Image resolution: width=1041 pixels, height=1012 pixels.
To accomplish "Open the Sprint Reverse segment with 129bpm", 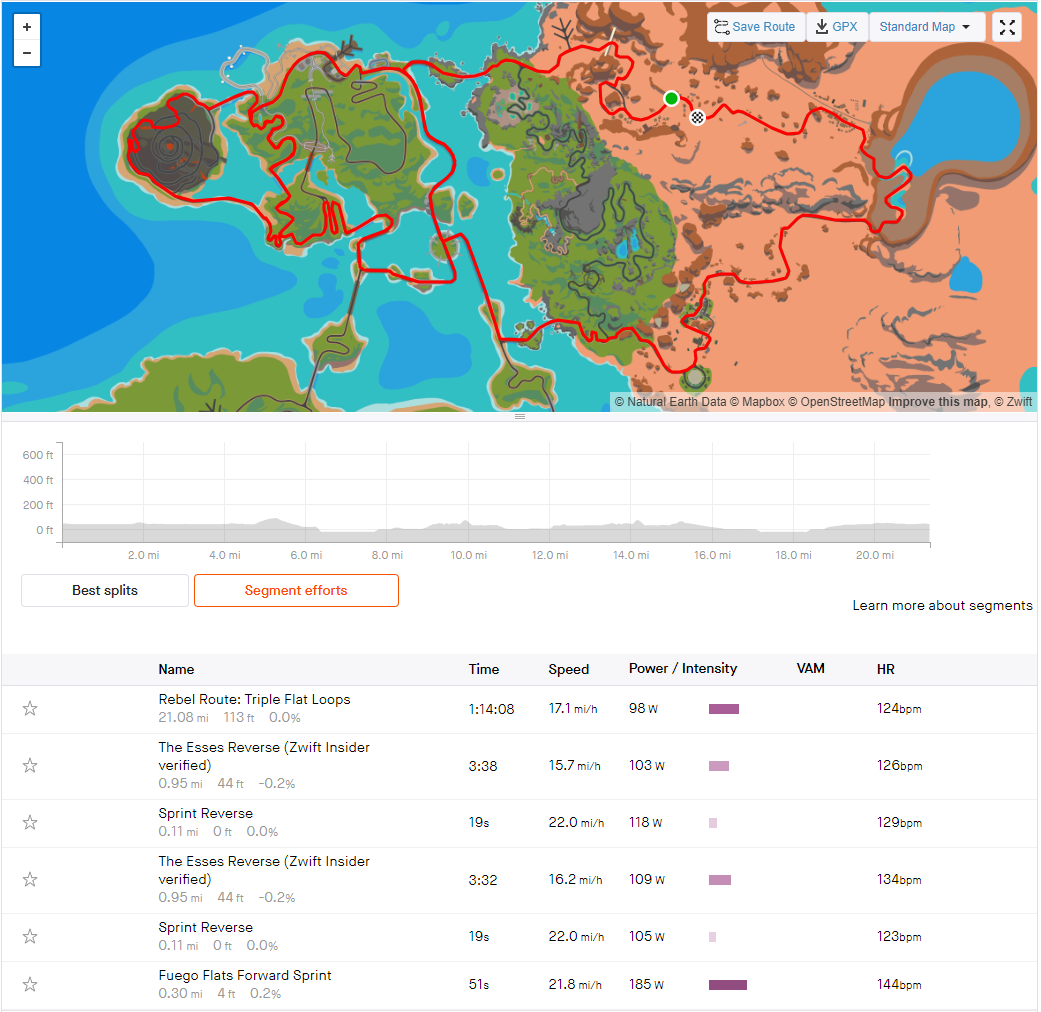I will tap(206, 813).
